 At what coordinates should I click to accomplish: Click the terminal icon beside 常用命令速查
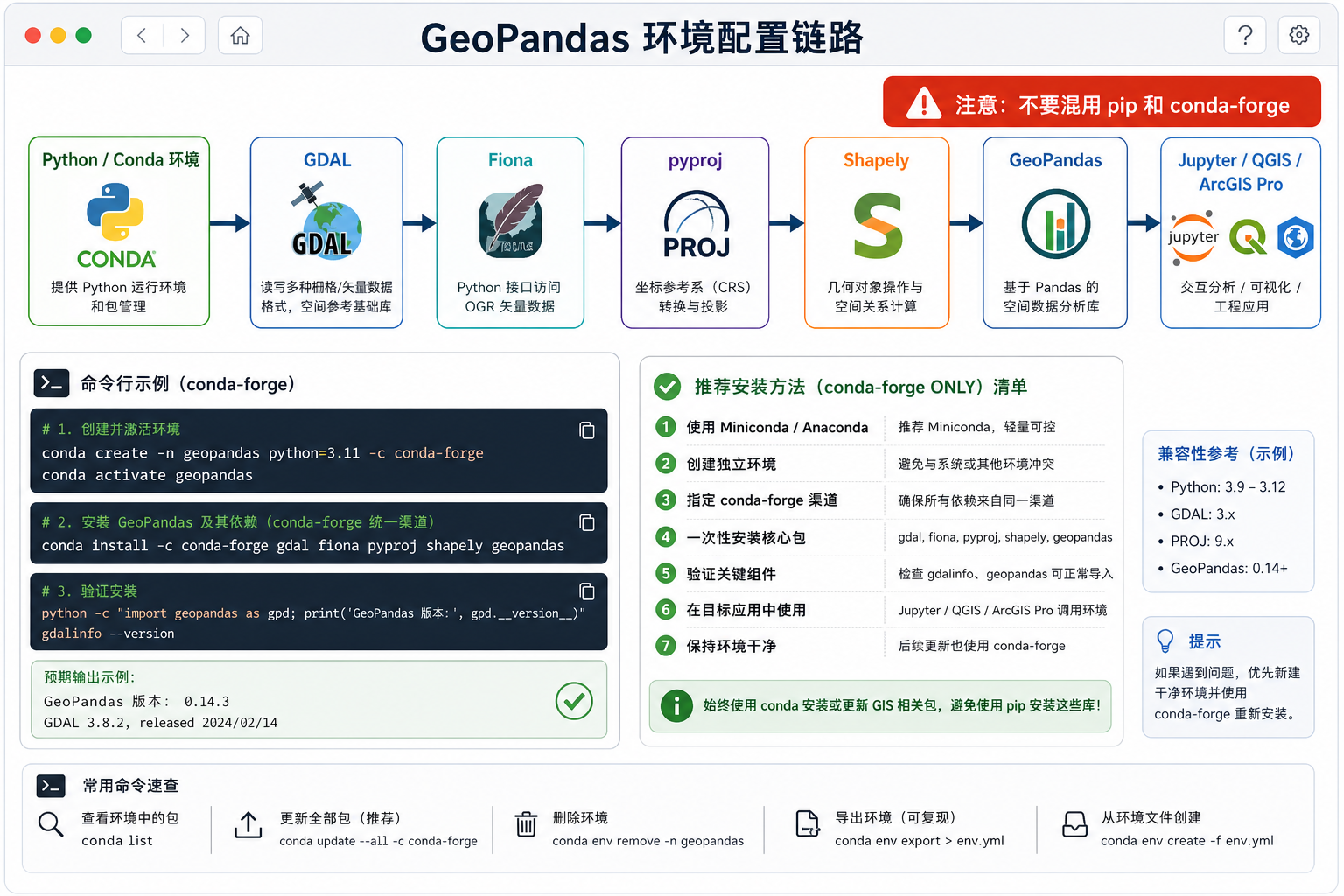(x=51, y=786)
